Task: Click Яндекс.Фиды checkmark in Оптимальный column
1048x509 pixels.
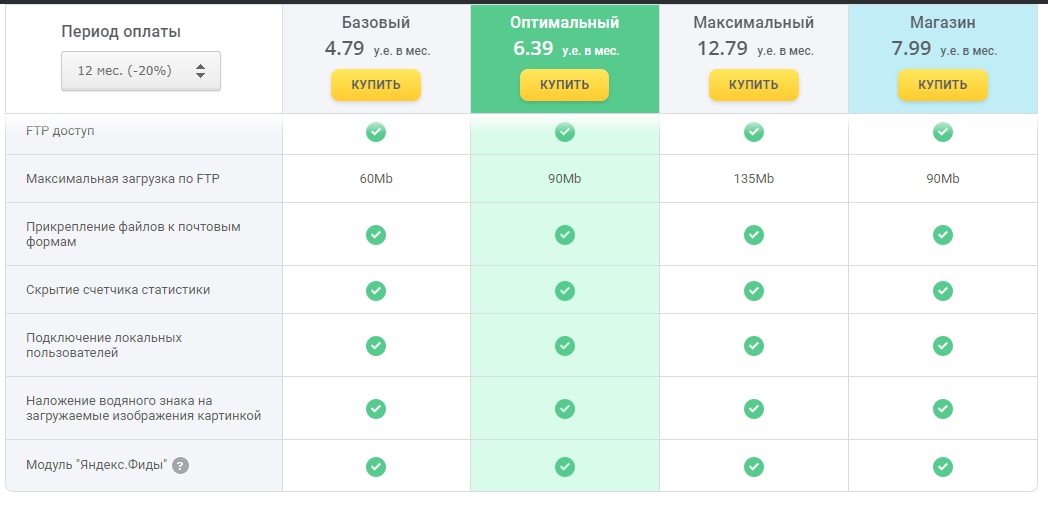Action: [x=565, y=466]
